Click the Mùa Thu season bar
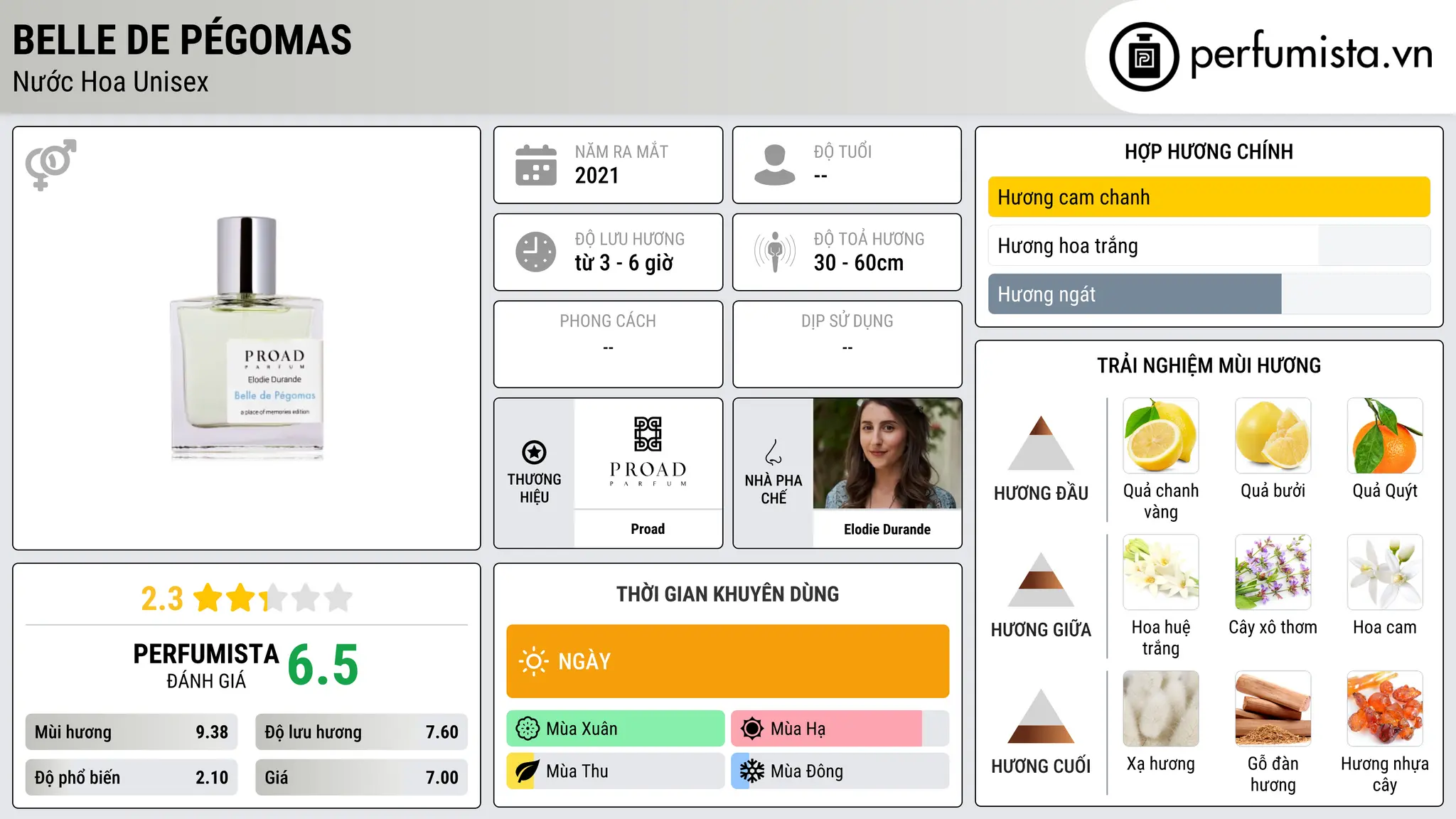The width and height of the screenshot is (1456, 819). 616,771
